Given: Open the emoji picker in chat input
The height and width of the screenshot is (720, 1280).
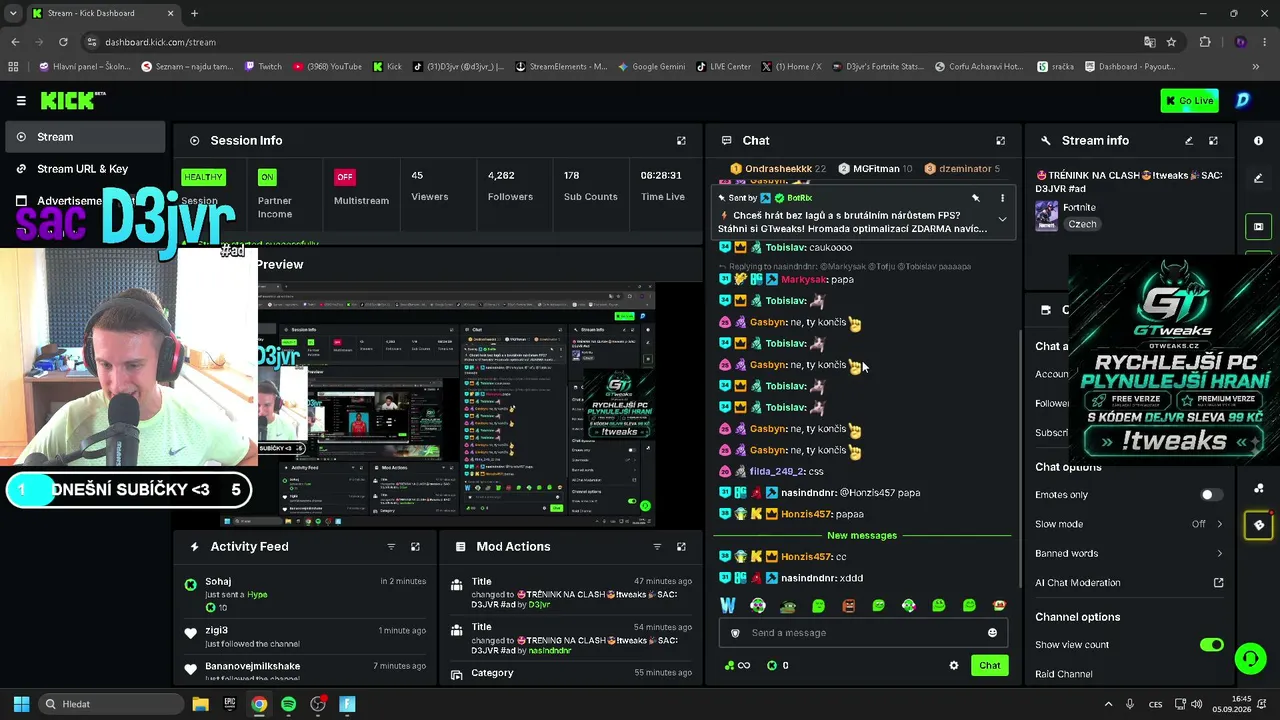Looking at the screenshot, I should pos(992,633).
